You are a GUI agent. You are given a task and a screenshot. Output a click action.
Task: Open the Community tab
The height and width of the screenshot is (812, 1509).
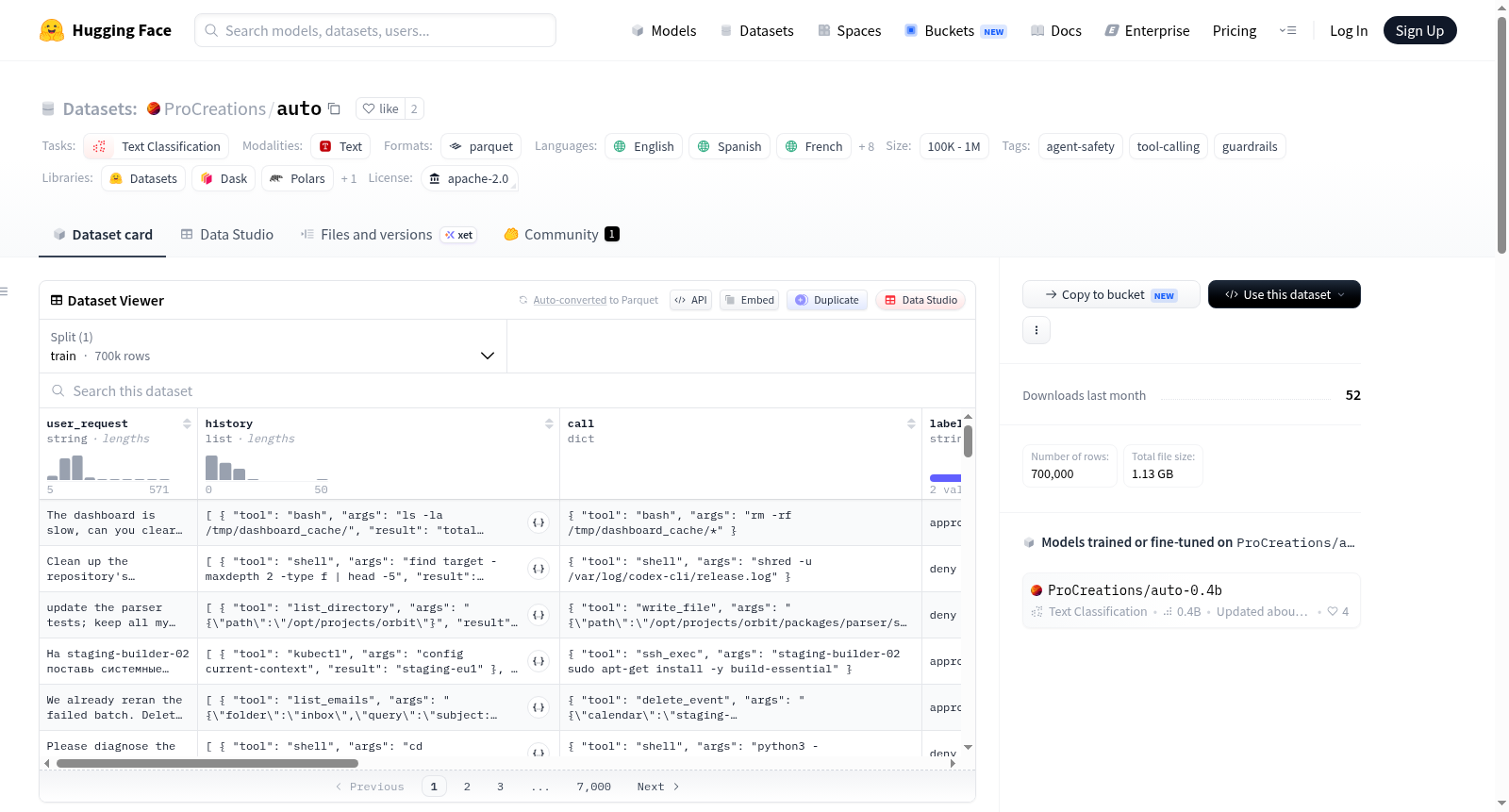561,234
